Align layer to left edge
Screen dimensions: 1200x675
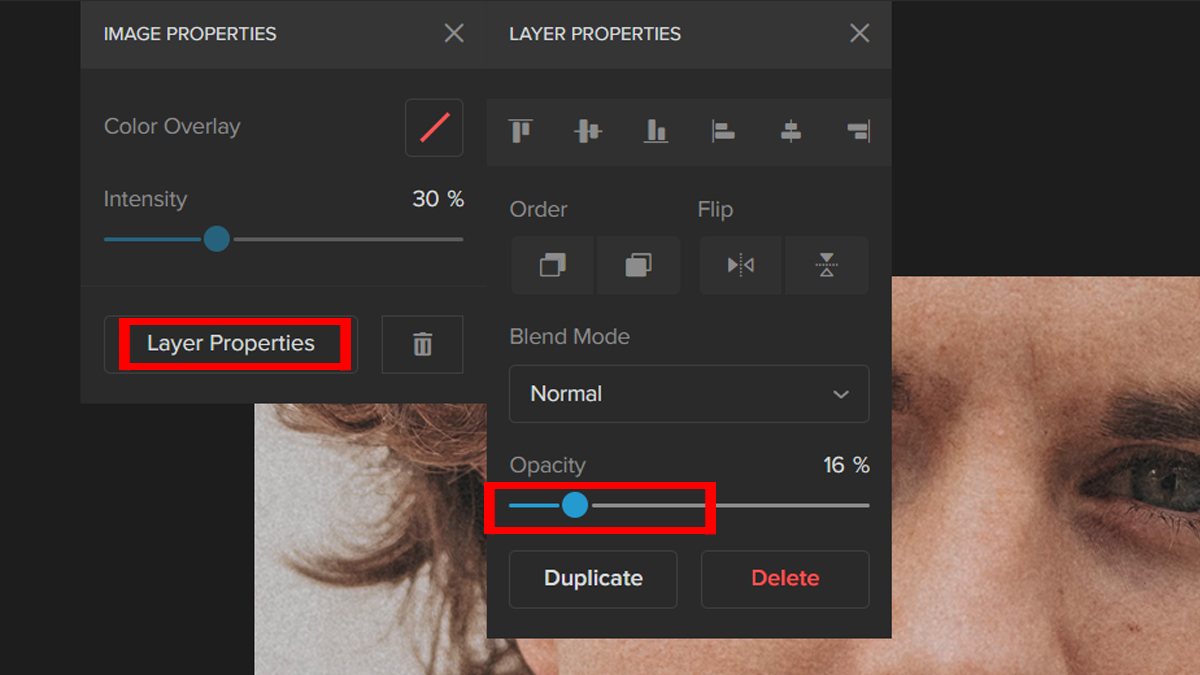coord(723,131)
